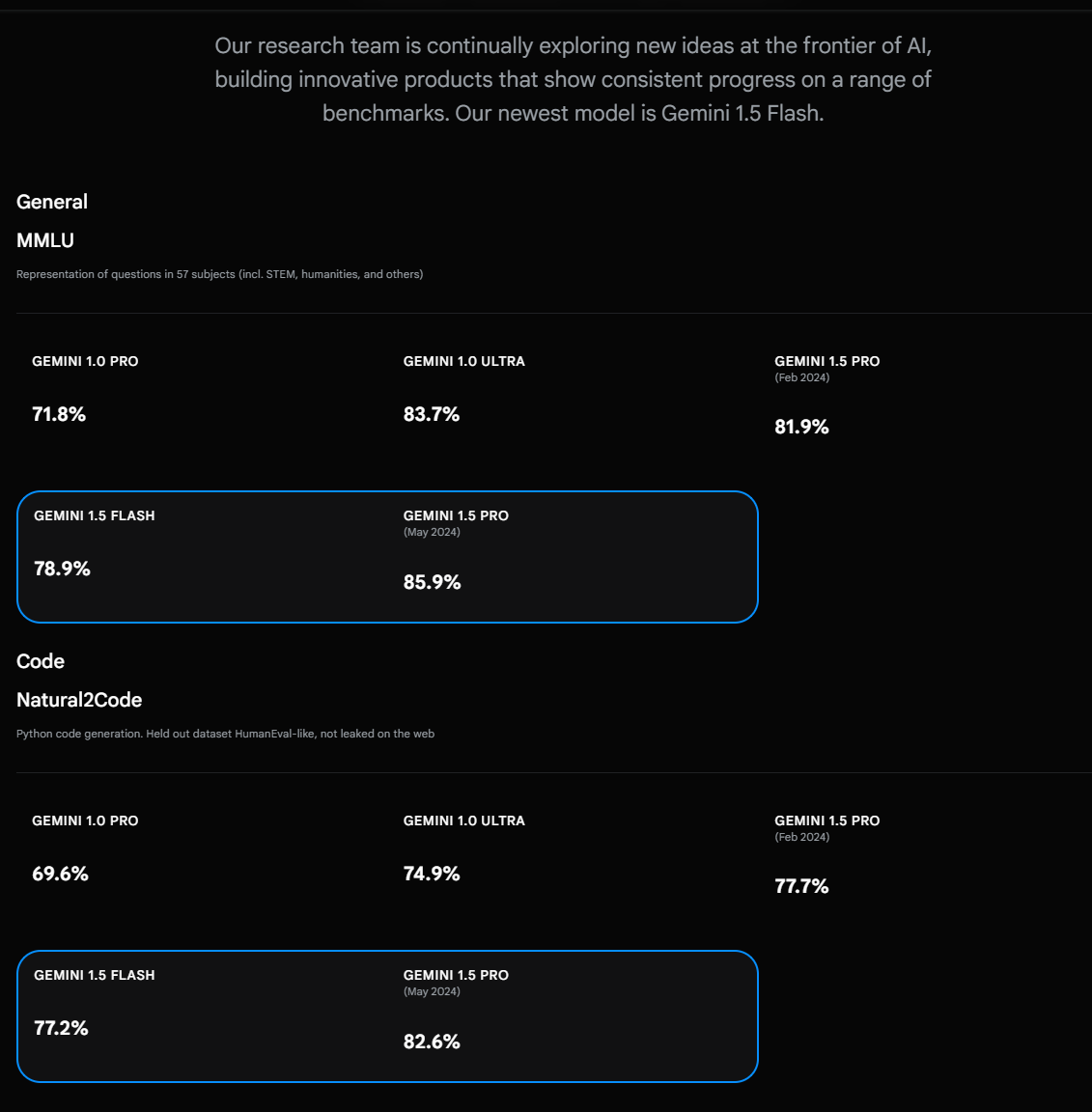Click the 71.8% MMLU score
The height and width of the screenshot is (1112, 1092).
pos(59,414)
